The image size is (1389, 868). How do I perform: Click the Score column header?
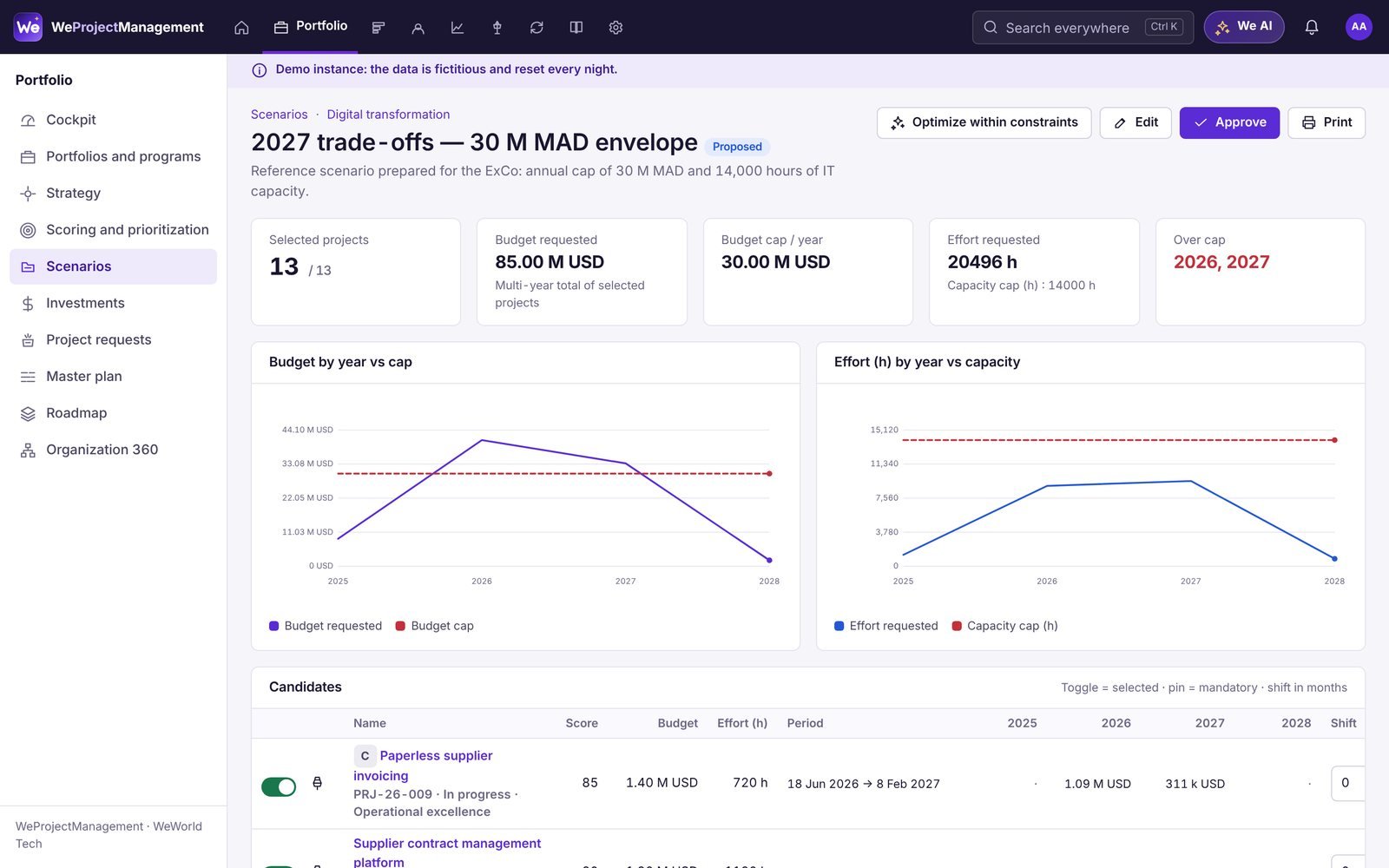pyautogui.click(x=582, y=723)
